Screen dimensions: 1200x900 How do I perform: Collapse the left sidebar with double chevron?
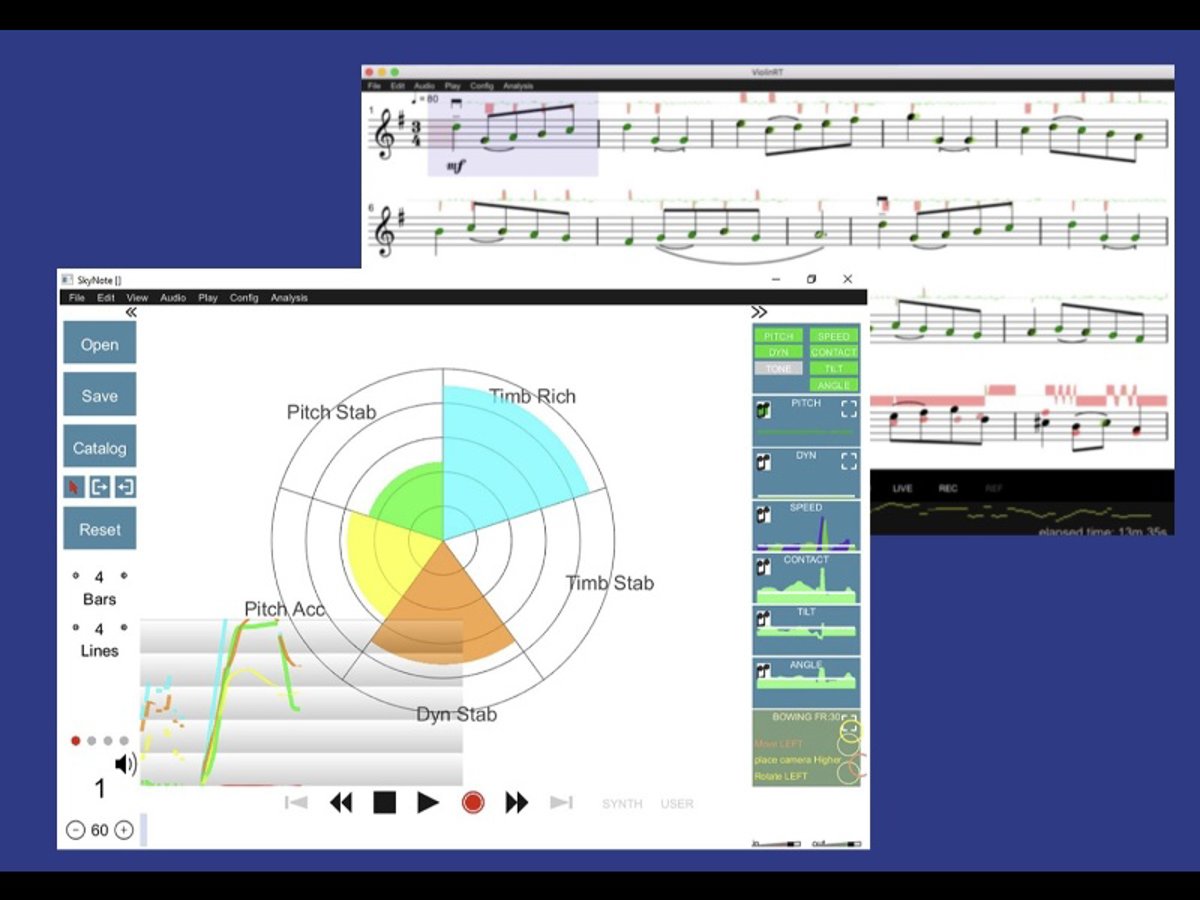[x=131, y=313]
